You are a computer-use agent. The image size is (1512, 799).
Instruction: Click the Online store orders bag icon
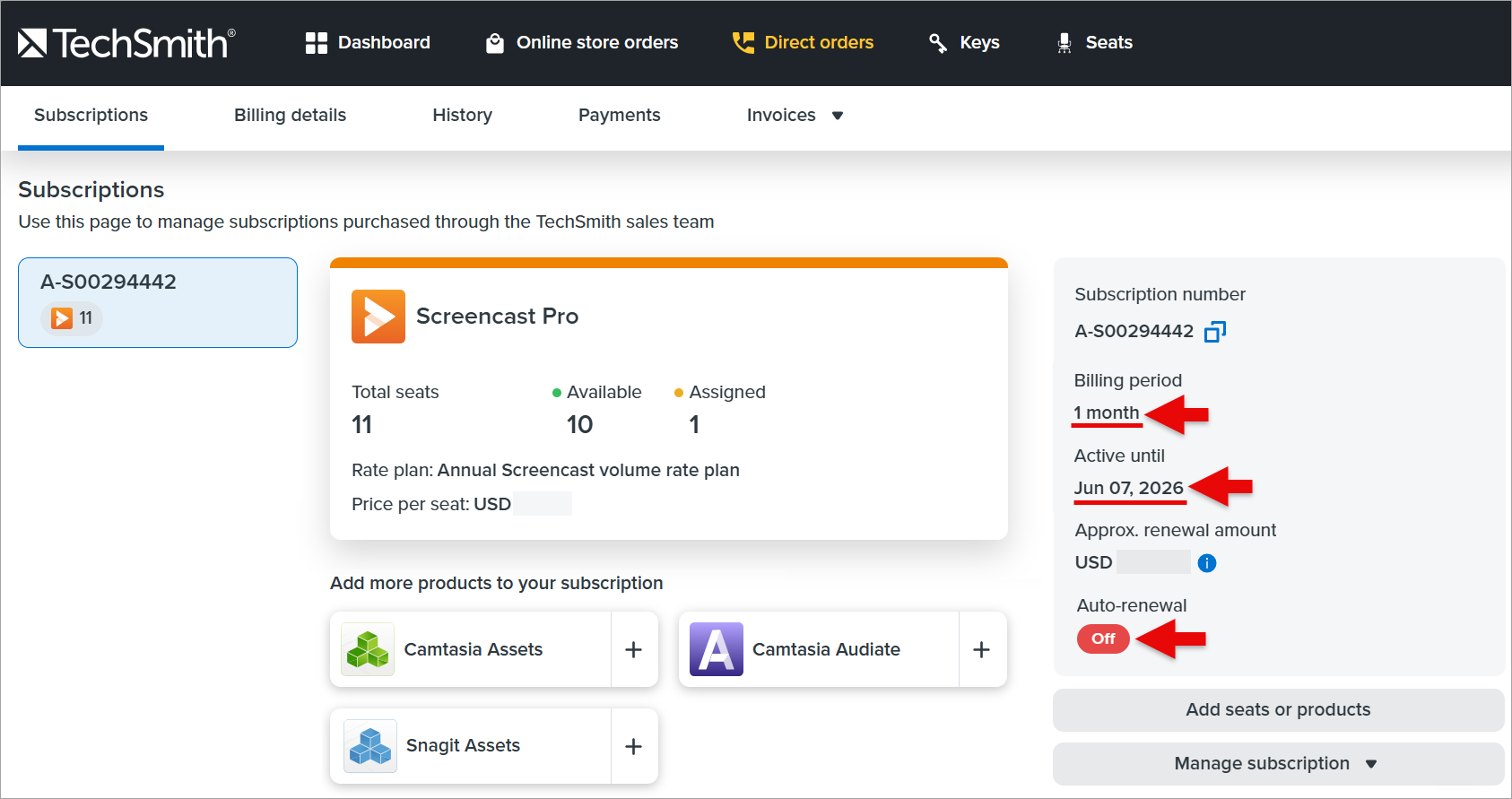tap(495, 43)
